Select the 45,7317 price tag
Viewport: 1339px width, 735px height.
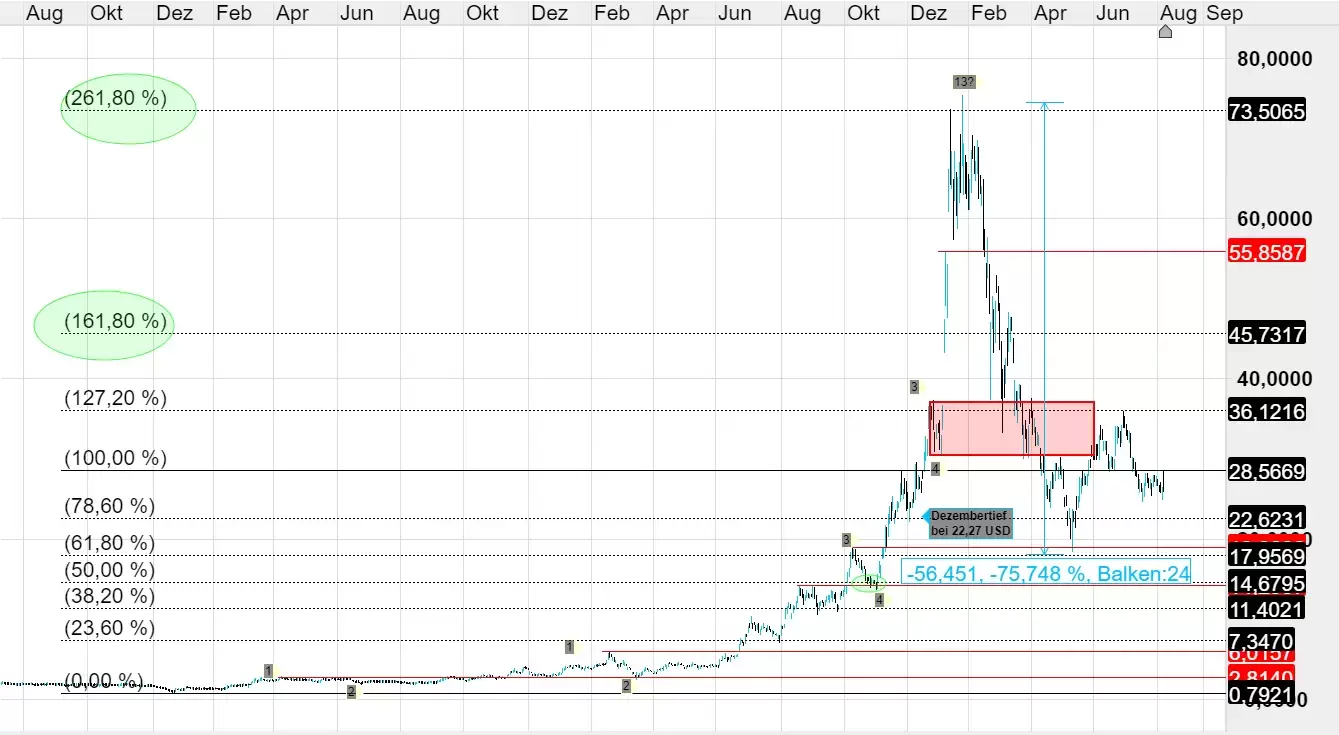tap(1267, 334)
